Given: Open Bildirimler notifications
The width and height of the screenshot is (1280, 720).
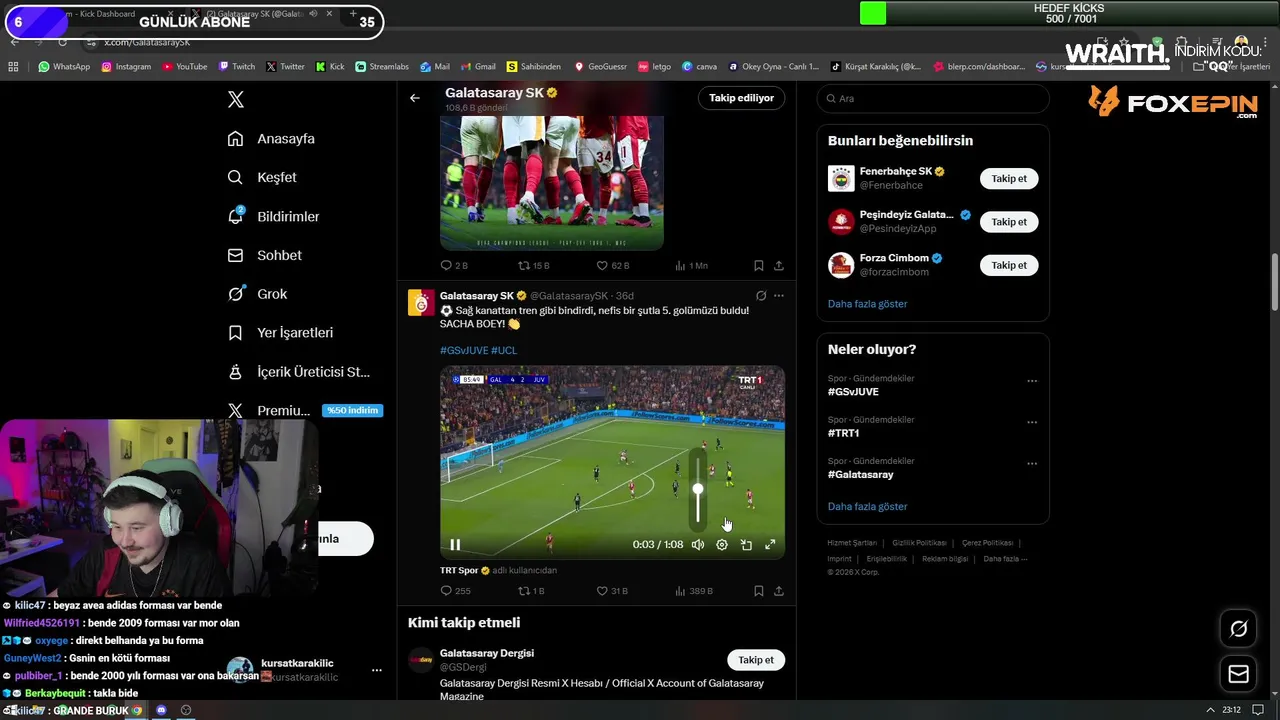Looking at the screenshot, I should (273, 216).
